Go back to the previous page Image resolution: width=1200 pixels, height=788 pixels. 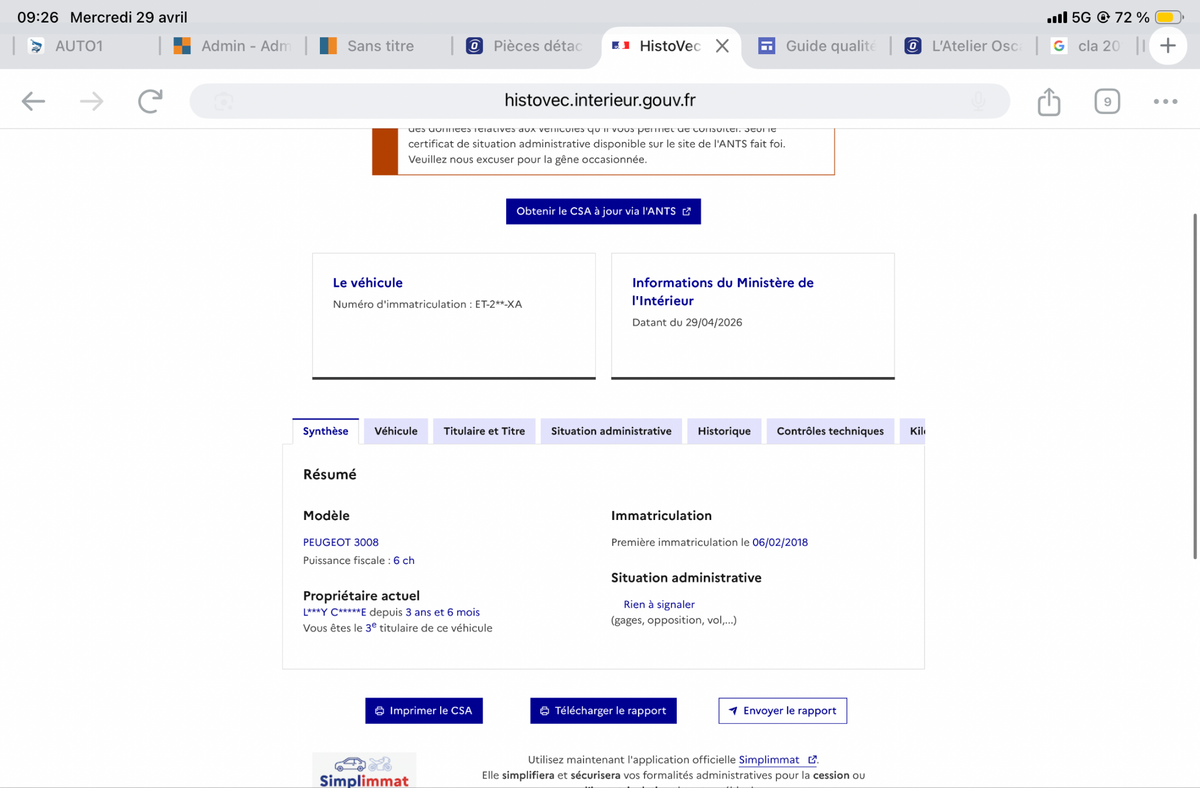pos(34,101)
